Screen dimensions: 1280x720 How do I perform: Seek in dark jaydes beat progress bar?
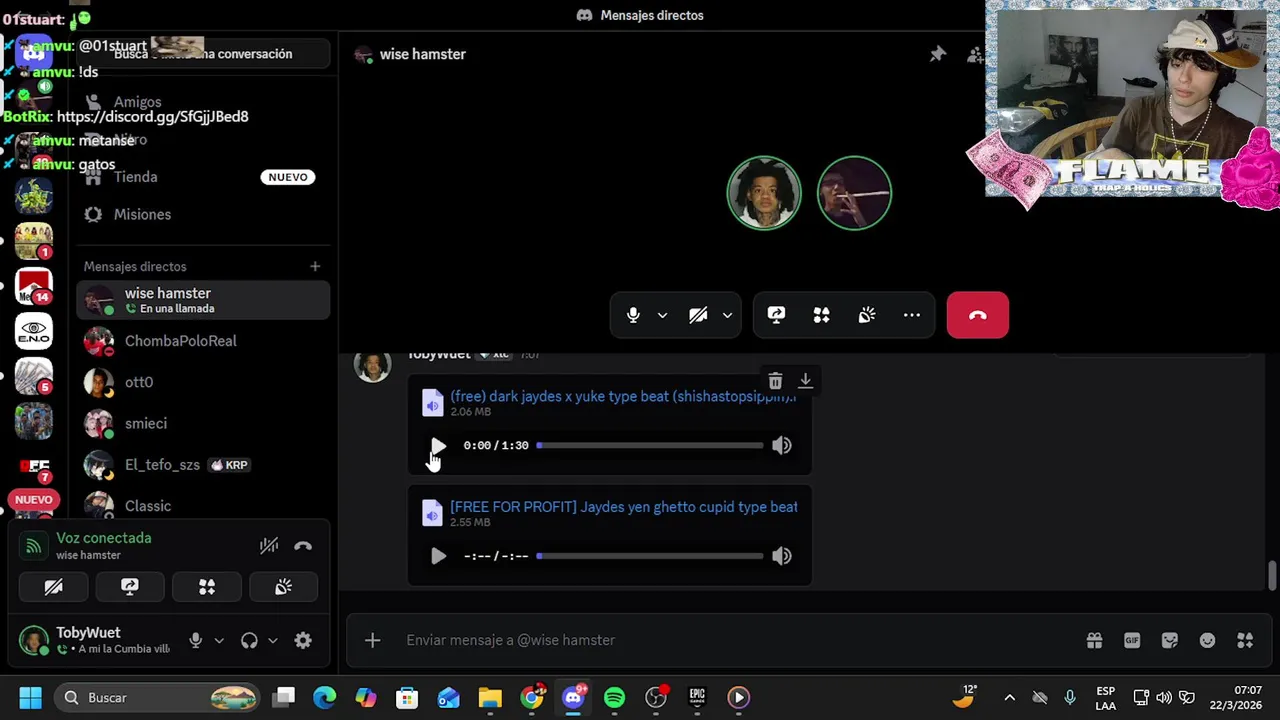(650, 445)
